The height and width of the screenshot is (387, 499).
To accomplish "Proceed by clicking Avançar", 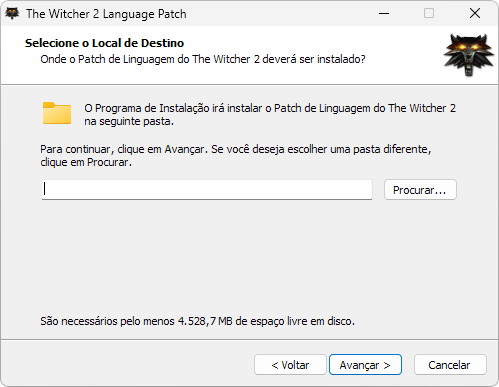I will [365, 365].
